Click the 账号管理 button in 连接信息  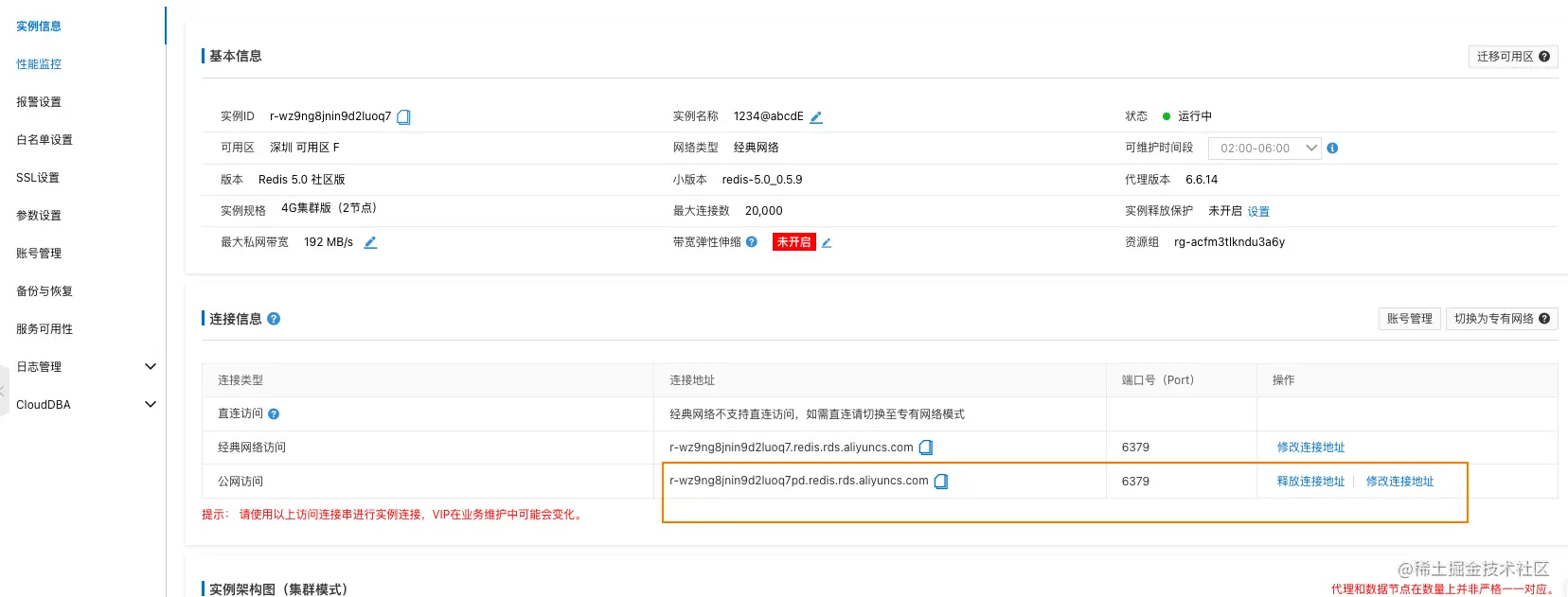point(1410,319)
